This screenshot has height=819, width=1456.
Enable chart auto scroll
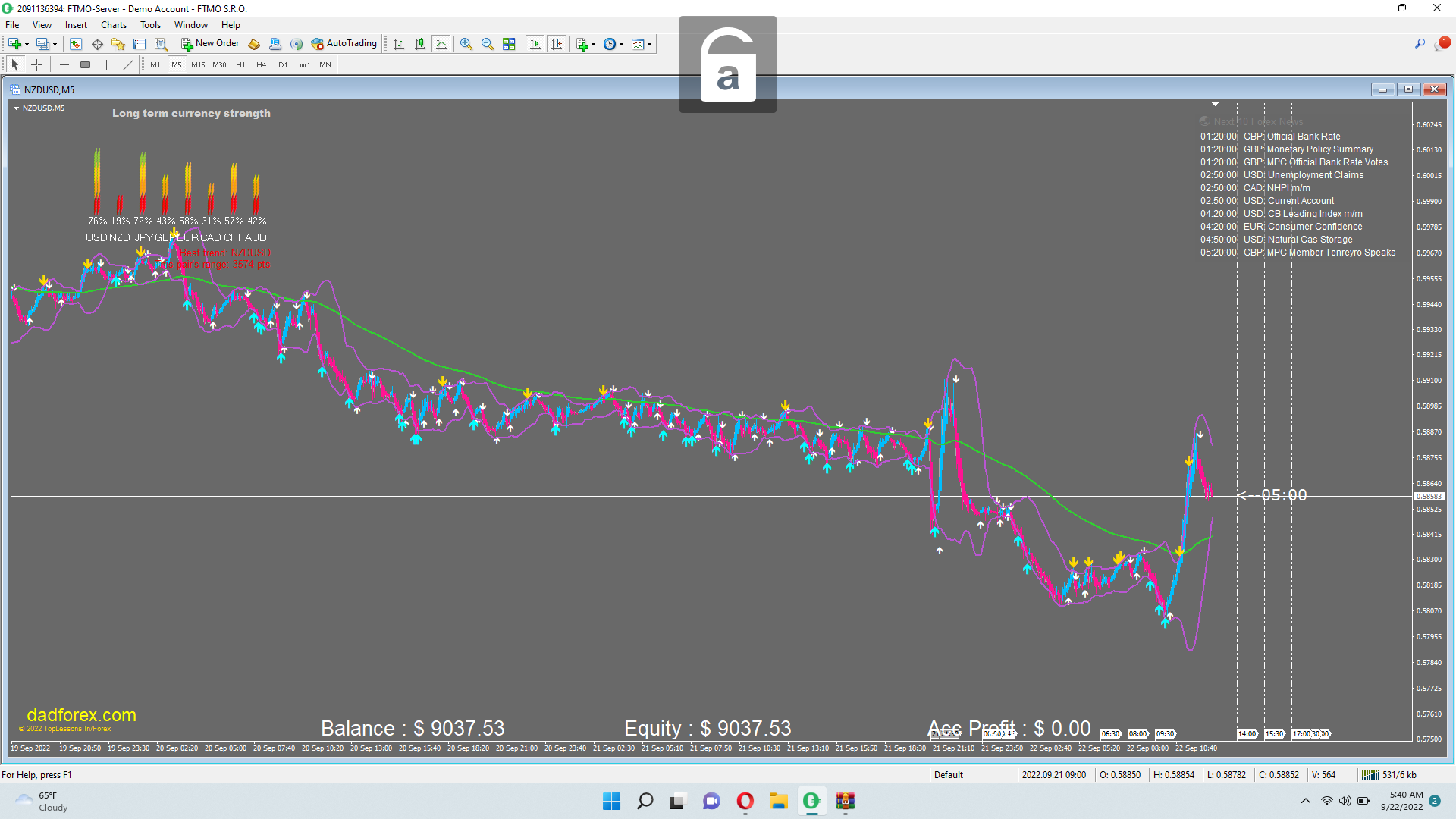[535, 44]
